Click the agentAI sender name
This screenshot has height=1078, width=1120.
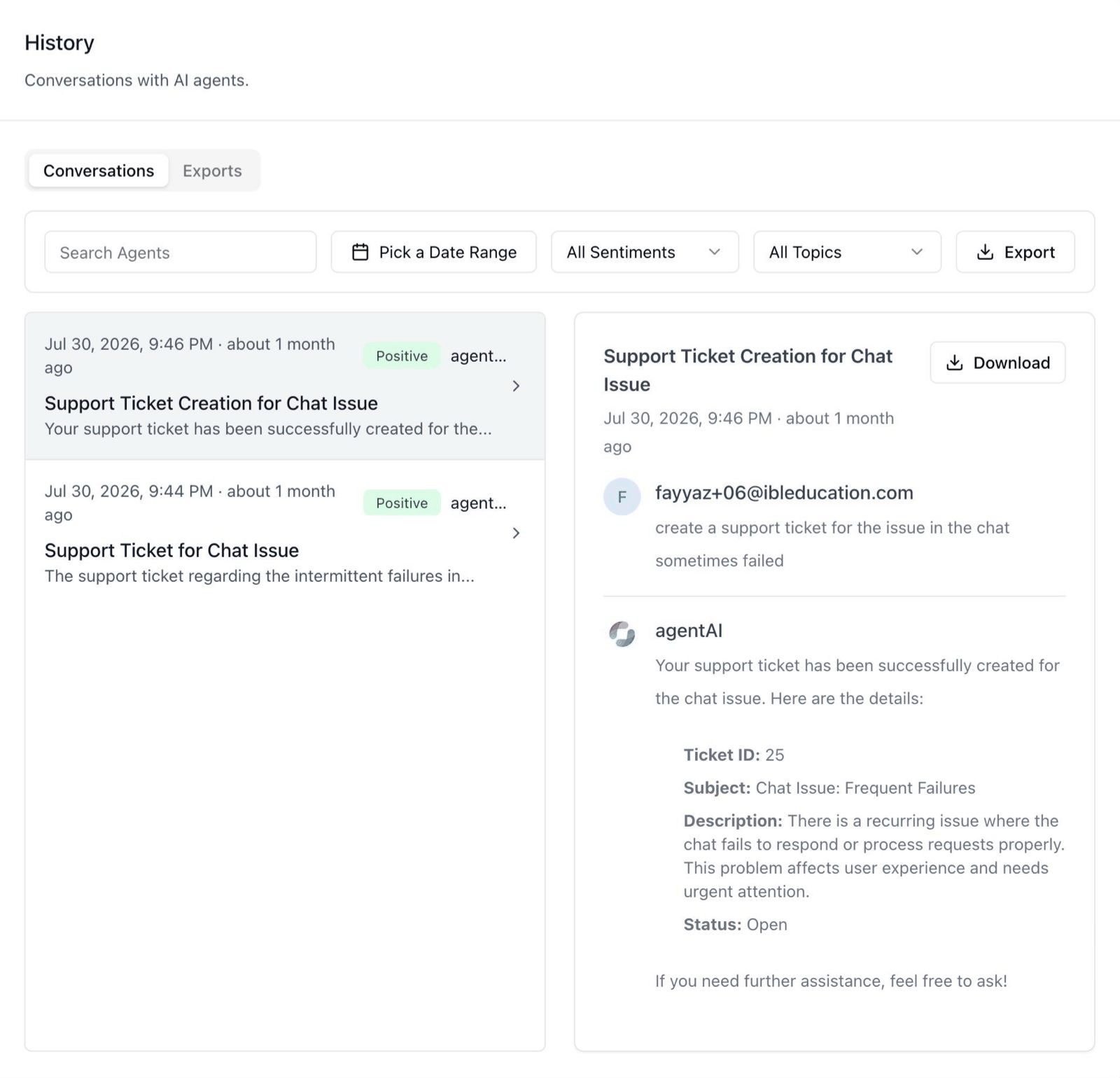(689, 631)
